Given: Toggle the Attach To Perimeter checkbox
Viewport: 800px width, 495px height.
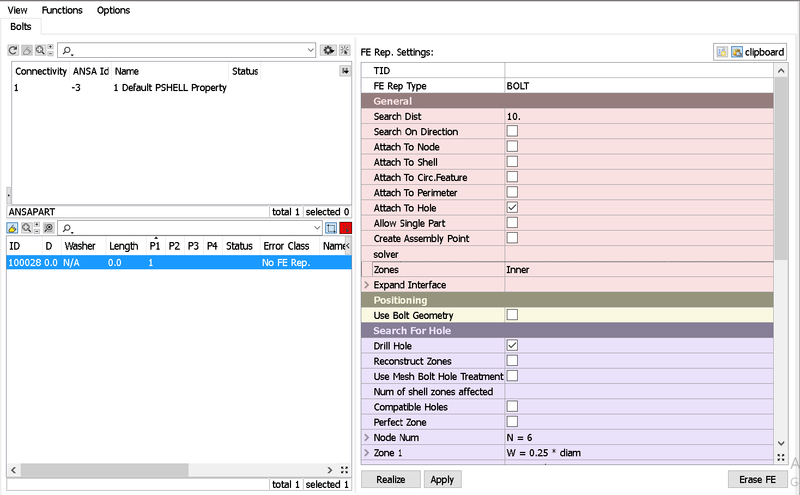Looking at the screenshot, I should tap(512, 192).
